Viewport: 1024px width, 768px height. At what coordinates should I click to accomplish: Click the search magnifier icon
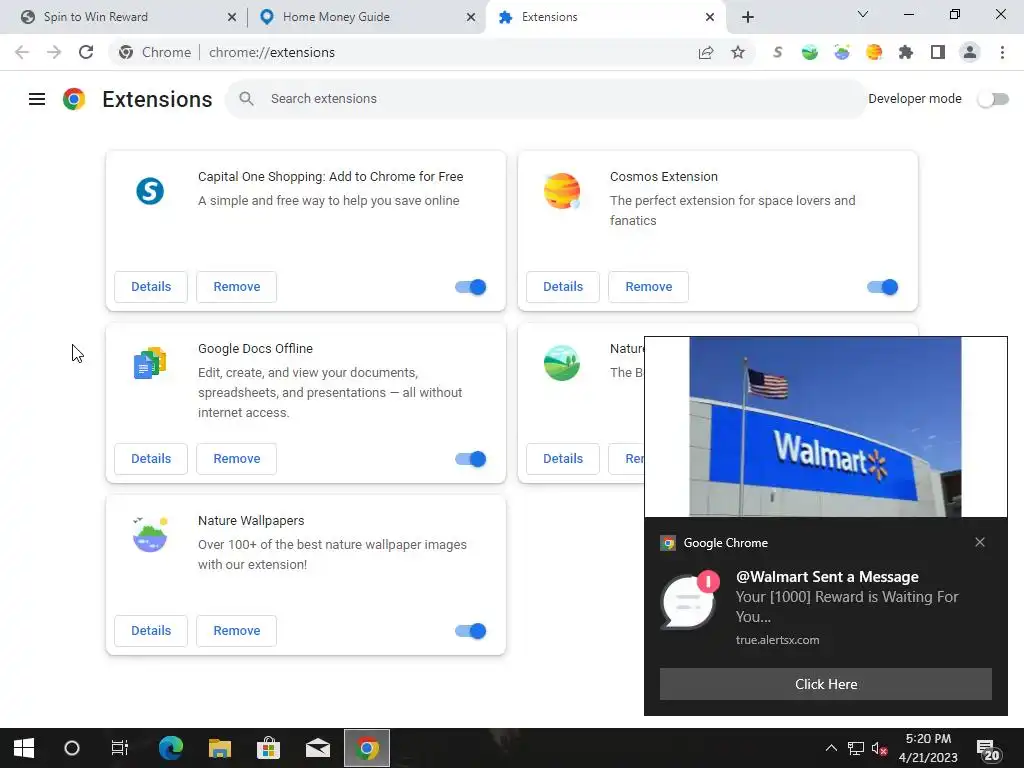click(x=246, y=99)
